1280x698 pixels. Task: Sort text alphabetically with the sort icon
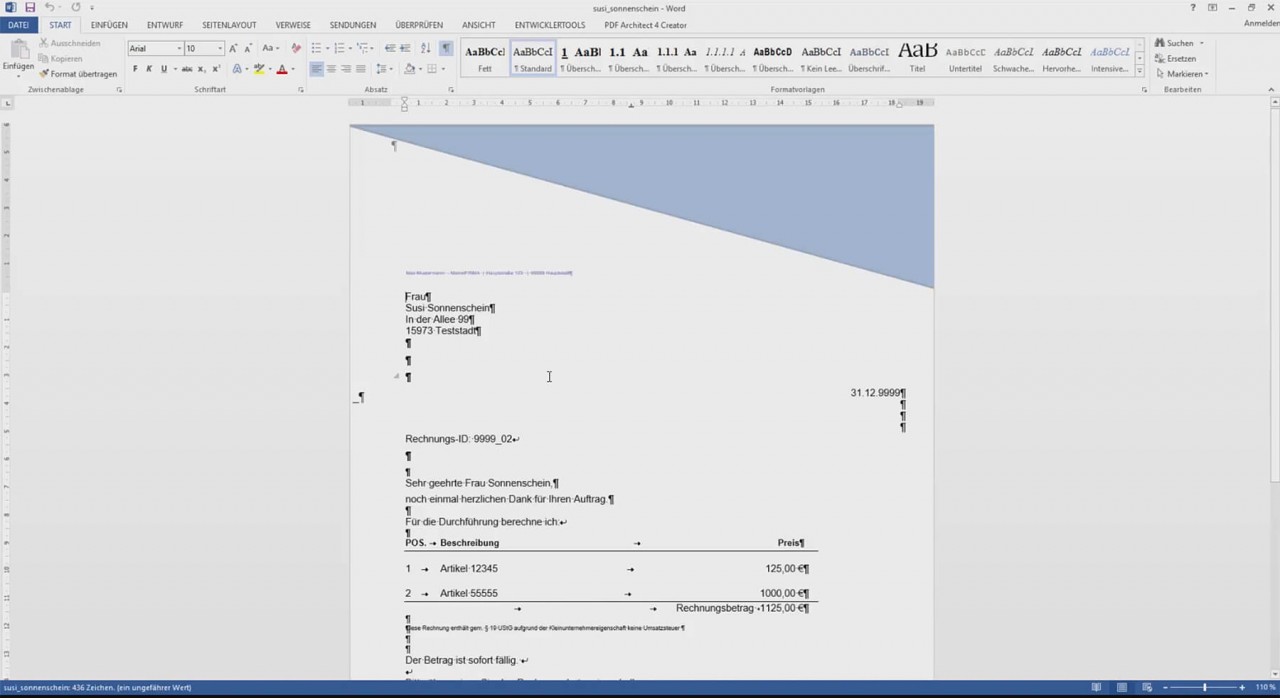point(425,47)
